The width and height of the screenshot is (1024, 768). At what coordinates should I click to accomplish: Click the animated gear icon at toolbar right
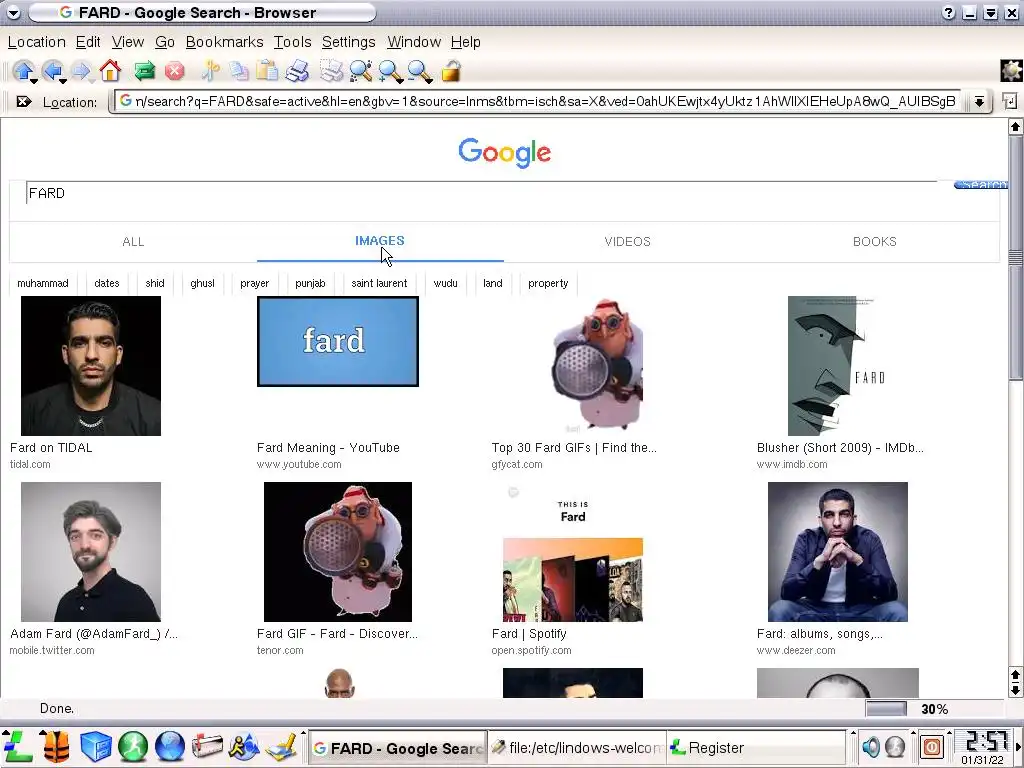[1011, 71]
